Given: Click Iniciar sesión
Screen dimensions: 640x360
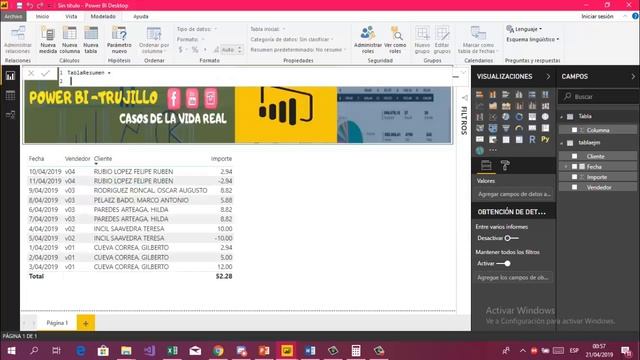Looking at the screenshot, I should point(597,16).
